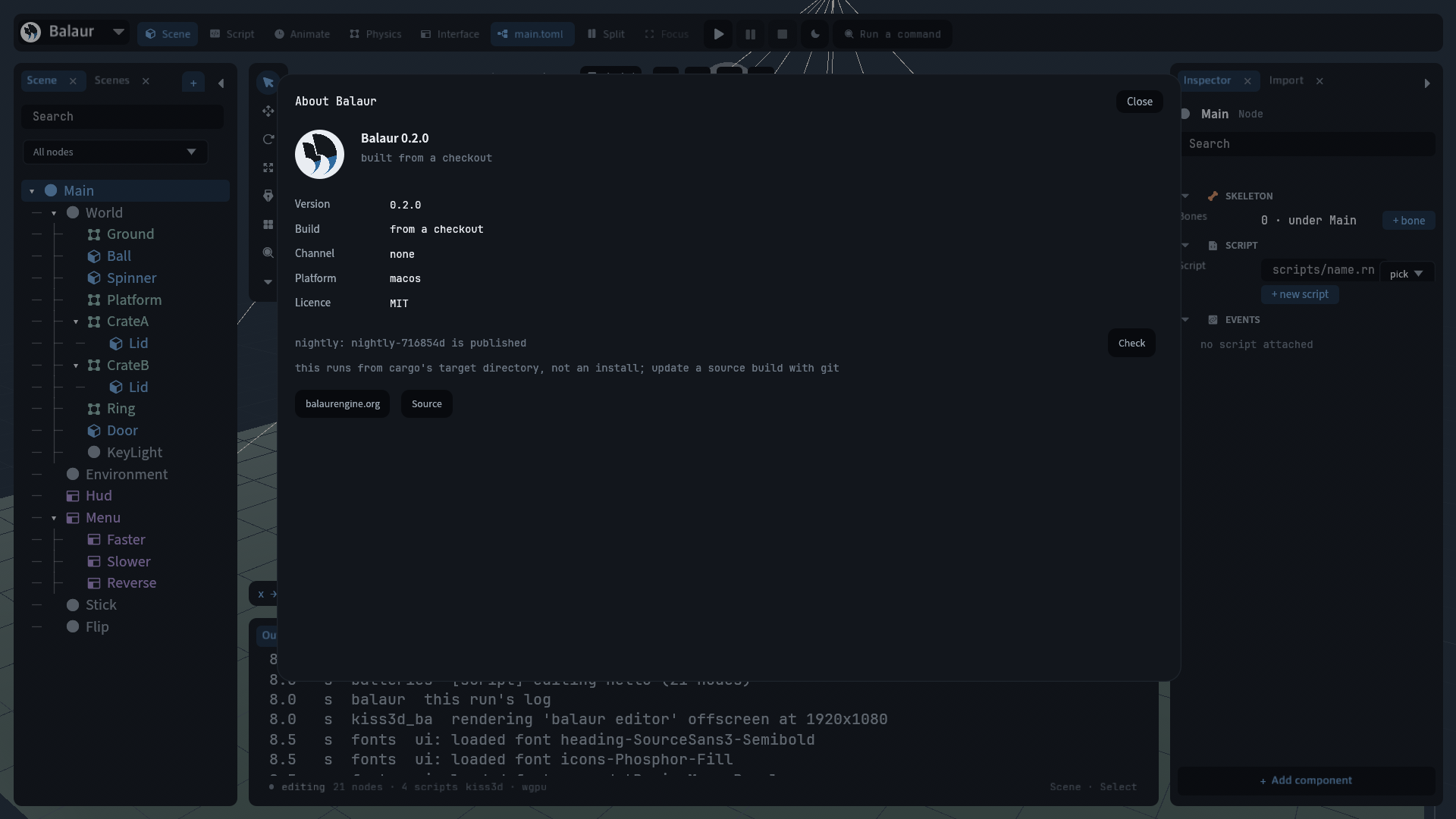Focus the scene tree Search field
Viewport: 1456px width, 819px height.
(x=123, y=117)
